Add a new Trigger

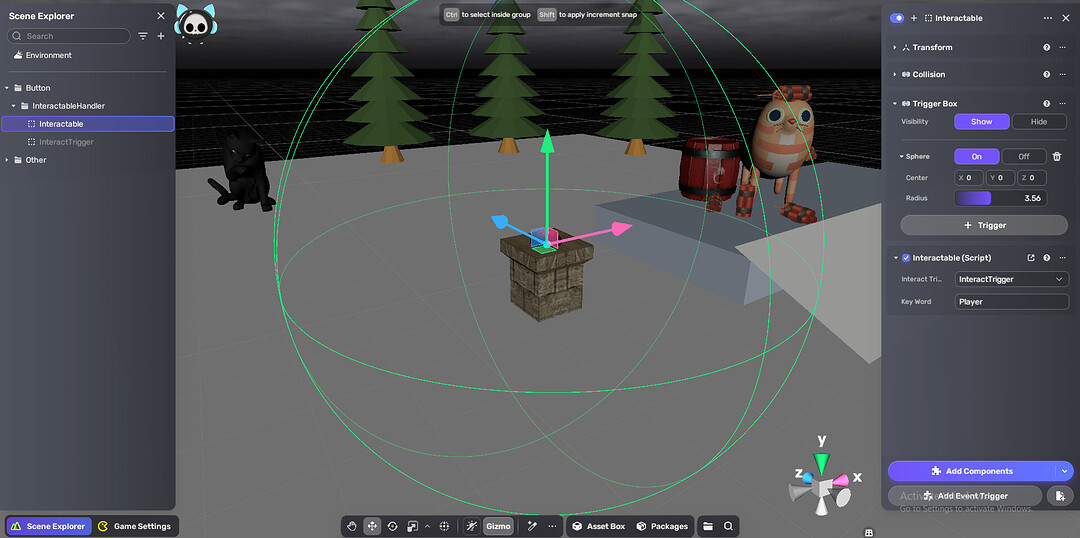984,225
